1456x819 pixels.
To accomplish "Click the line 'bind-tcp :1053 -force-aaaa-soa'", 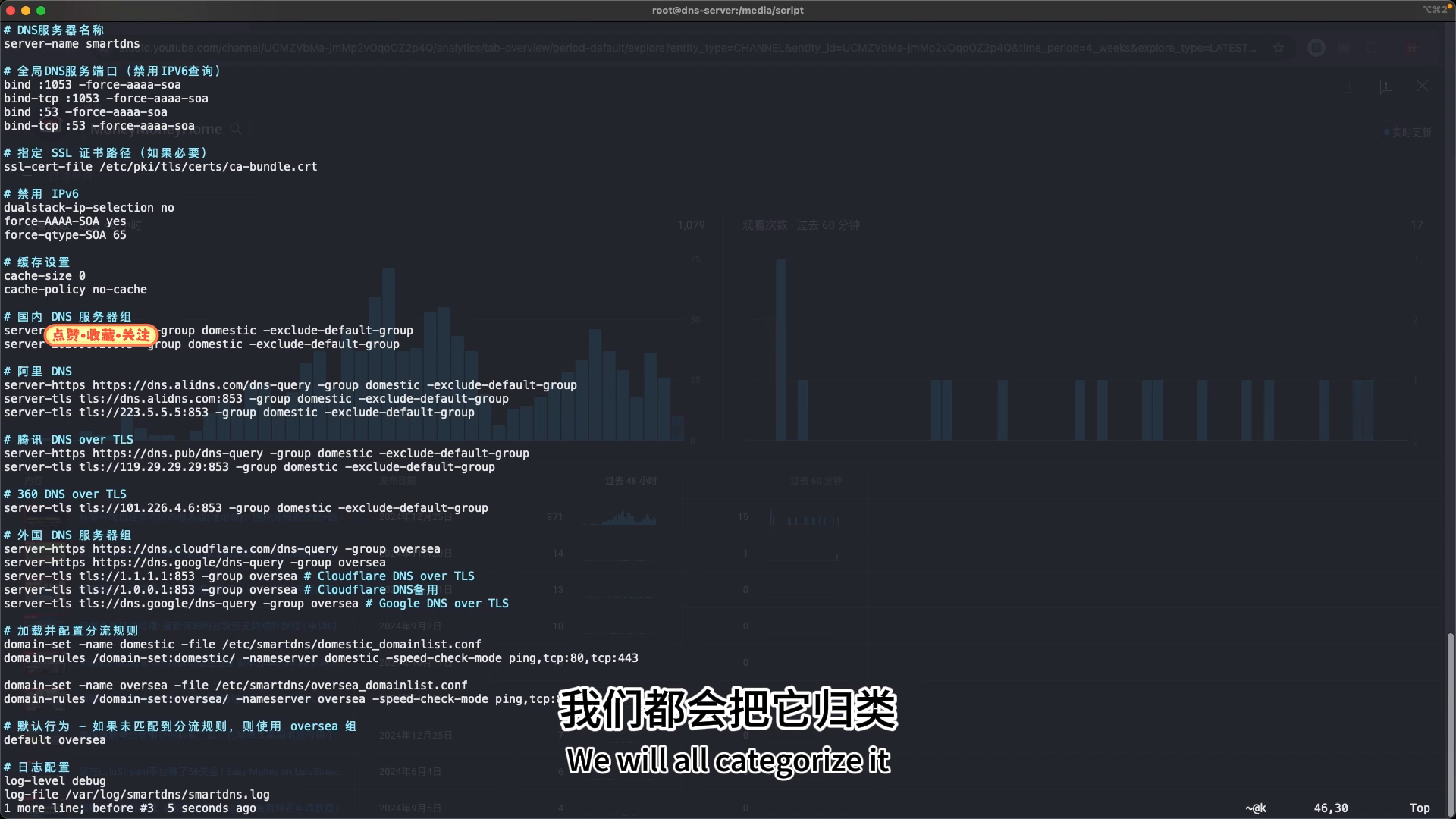I will 106,99.
